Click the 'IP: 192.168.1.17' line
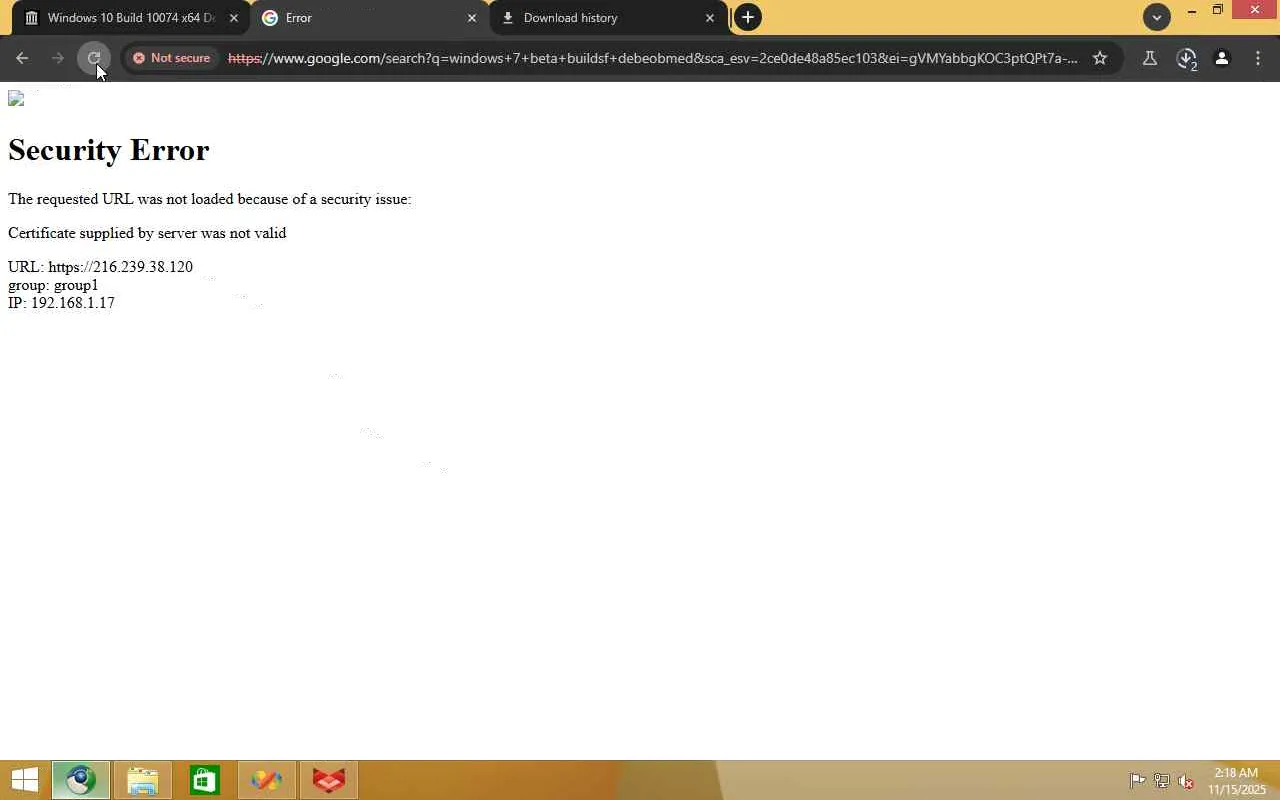 61,303
